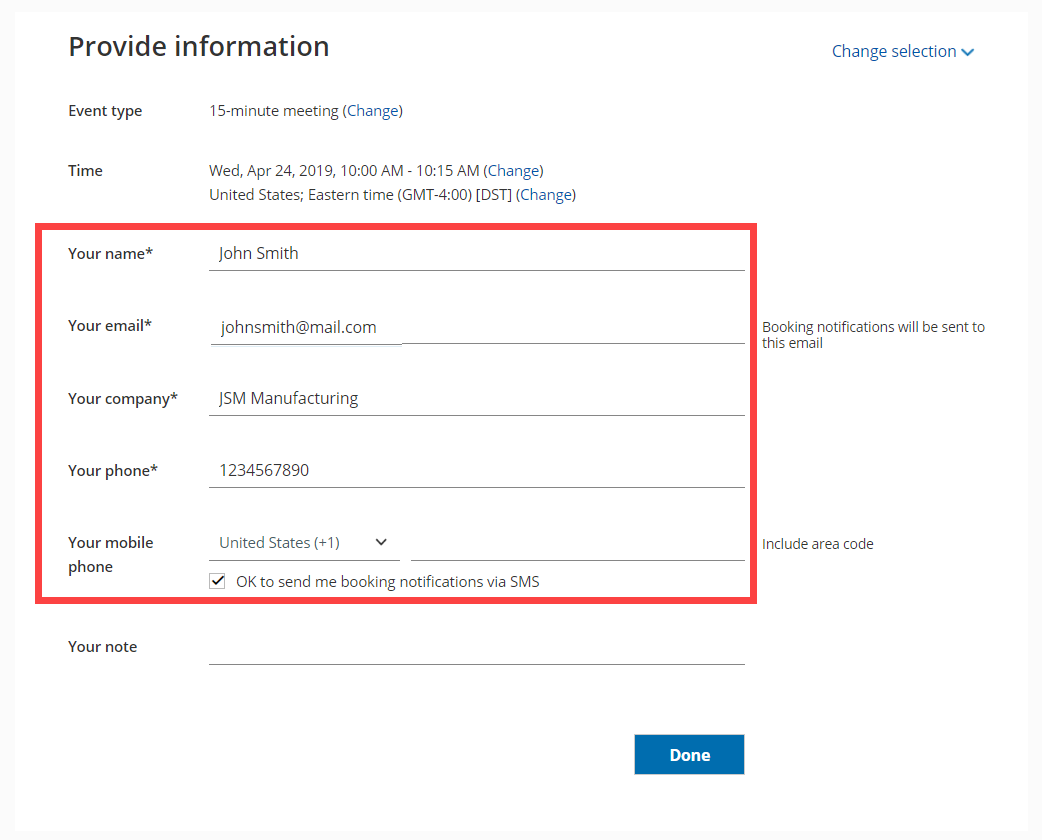Click the Your email label

[110, 326]
